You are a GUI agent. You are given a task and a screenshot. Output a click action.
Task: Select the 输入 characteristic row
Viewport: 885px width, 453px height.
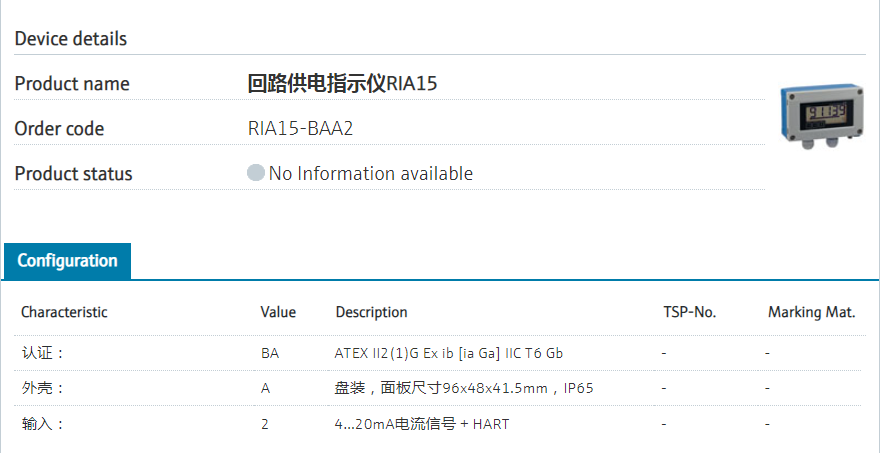pos(43,424)
